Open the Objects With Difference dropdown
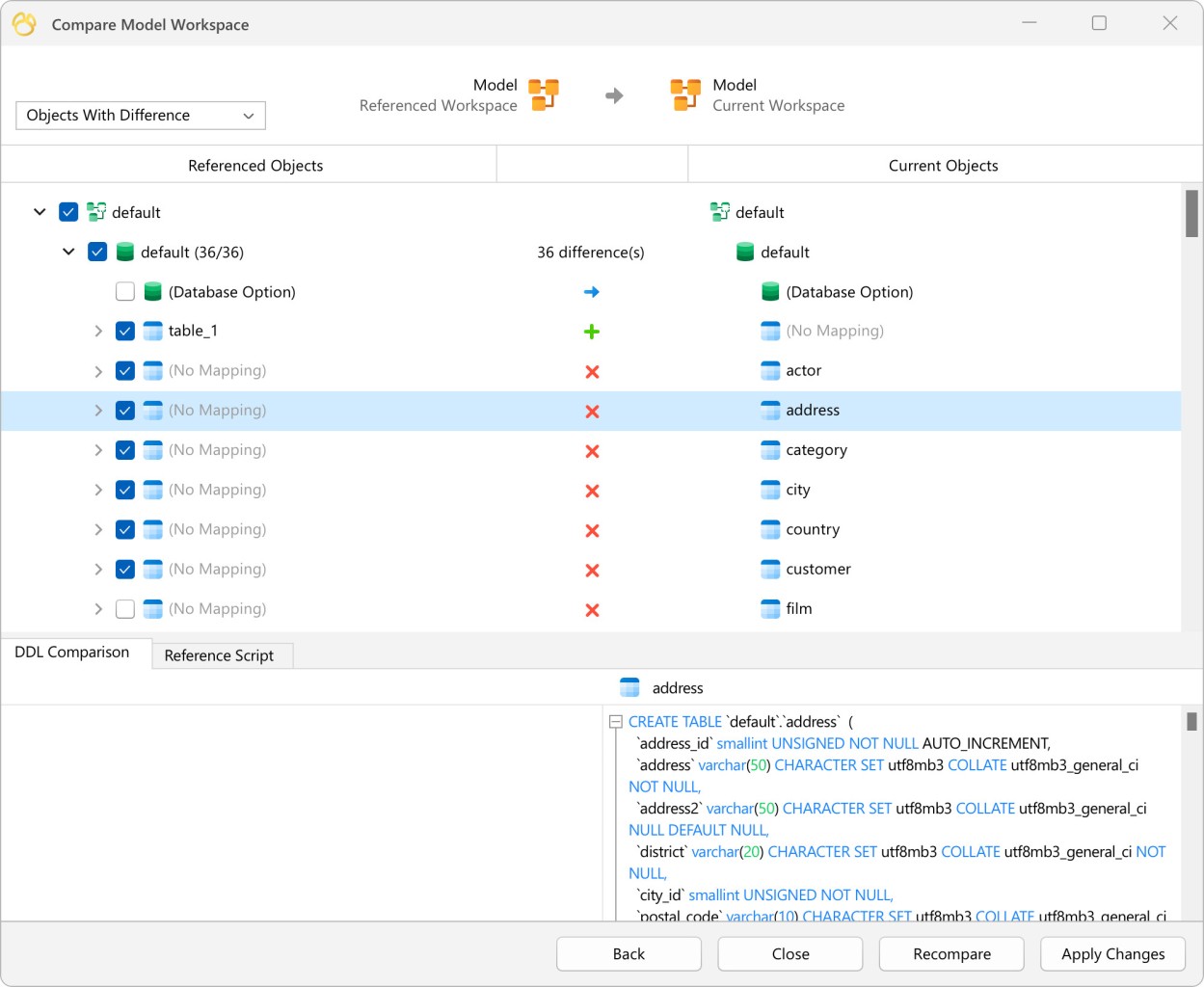The height and width of the screenshot is (987, 1204). (141, 116)
